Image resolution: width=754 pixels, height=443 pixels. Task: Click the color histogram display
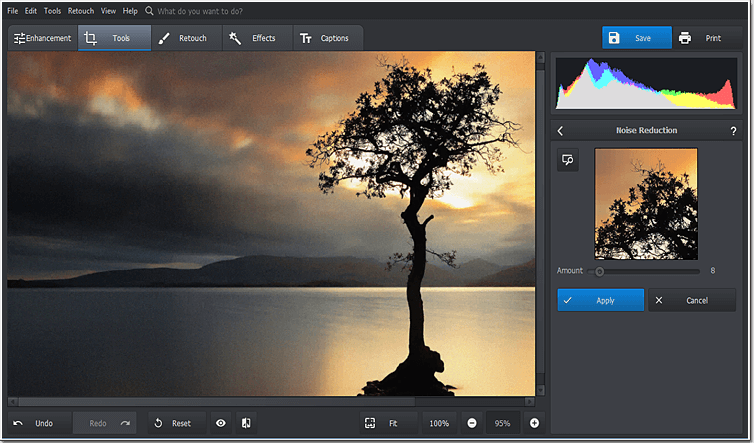click(x=646, y=84)
